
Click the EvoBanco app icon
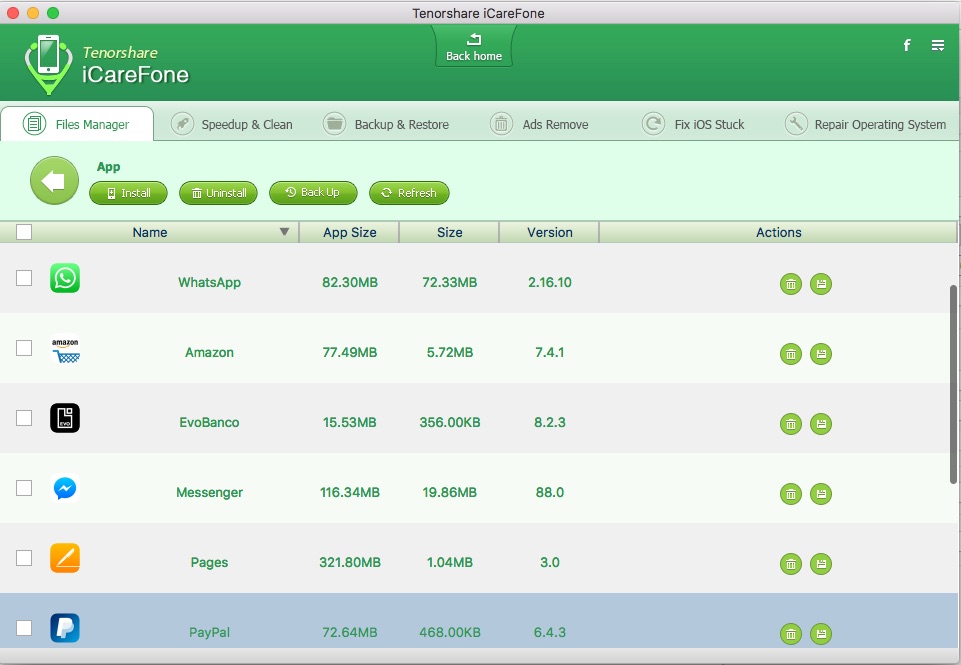click(65, 418)
